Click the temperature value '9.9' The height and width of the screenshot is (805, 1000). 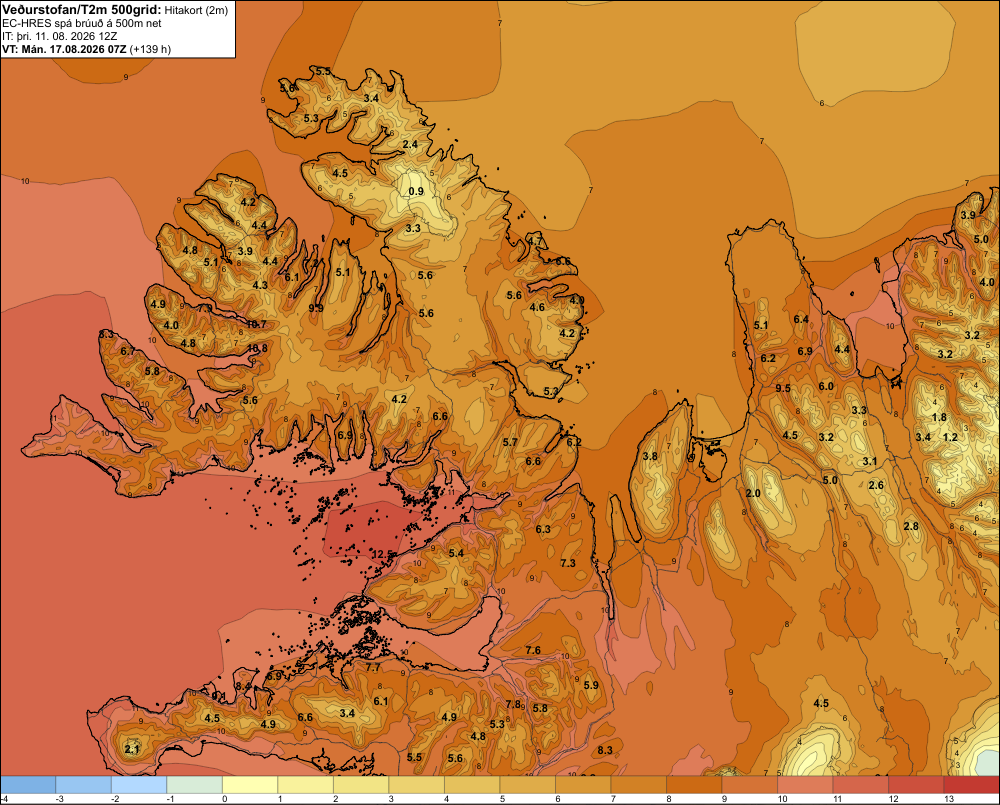pos(316,308)
